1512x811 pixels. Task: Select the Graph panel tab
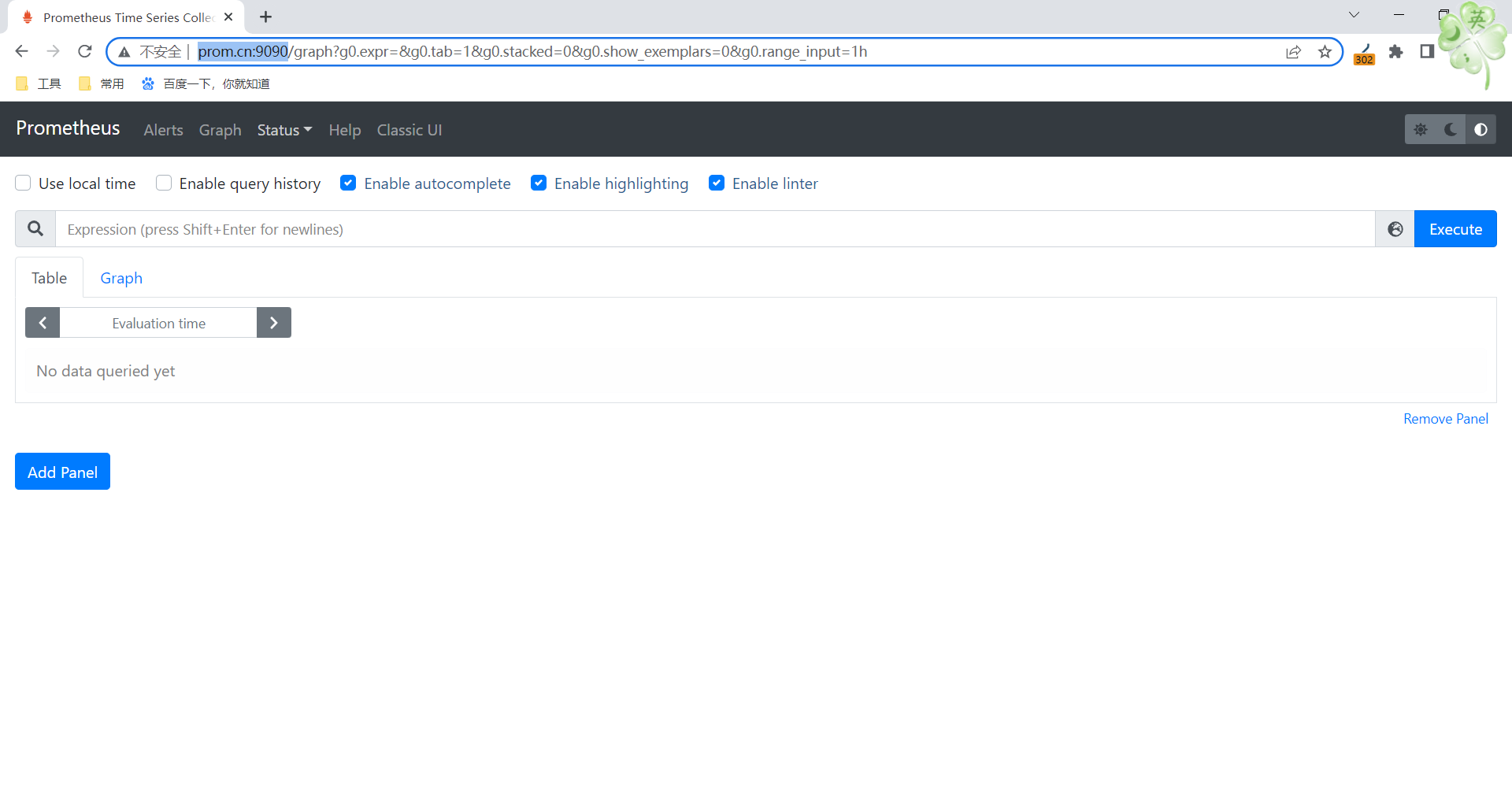point(121,278)
